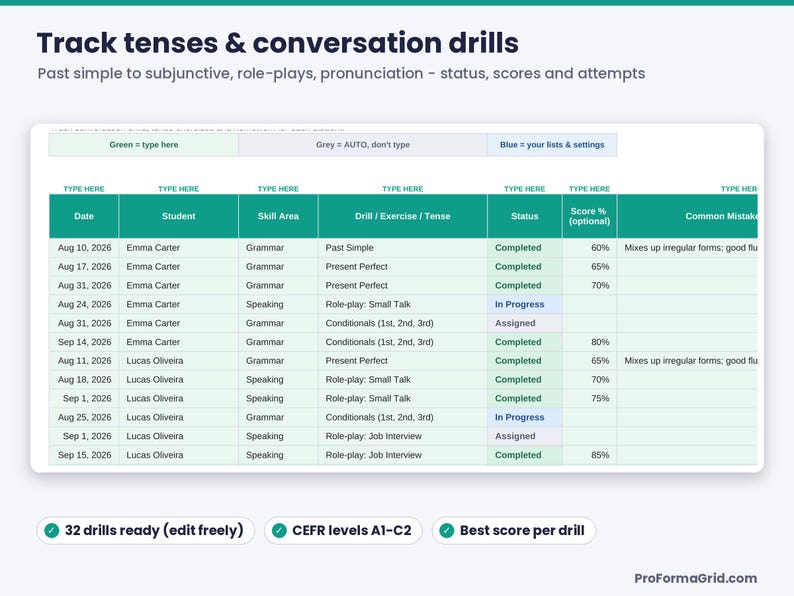Select the 85% score cell
The image size is (794, 596).
[589, 455]
